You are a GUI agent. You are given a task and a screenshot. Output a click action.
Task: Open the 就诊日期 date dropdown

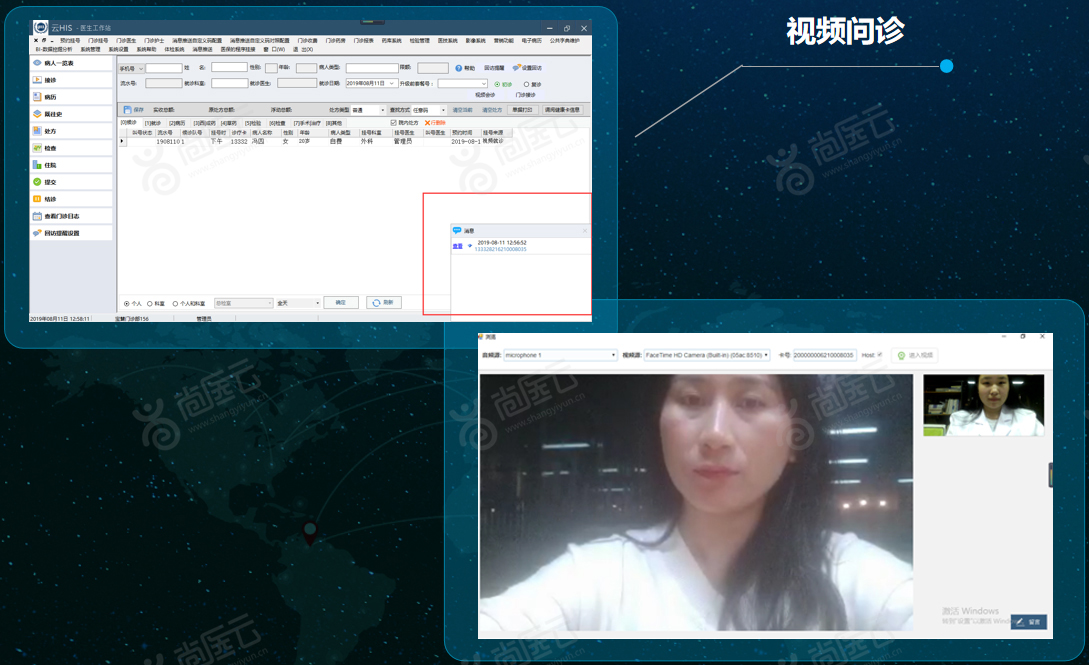coord(392,83)
